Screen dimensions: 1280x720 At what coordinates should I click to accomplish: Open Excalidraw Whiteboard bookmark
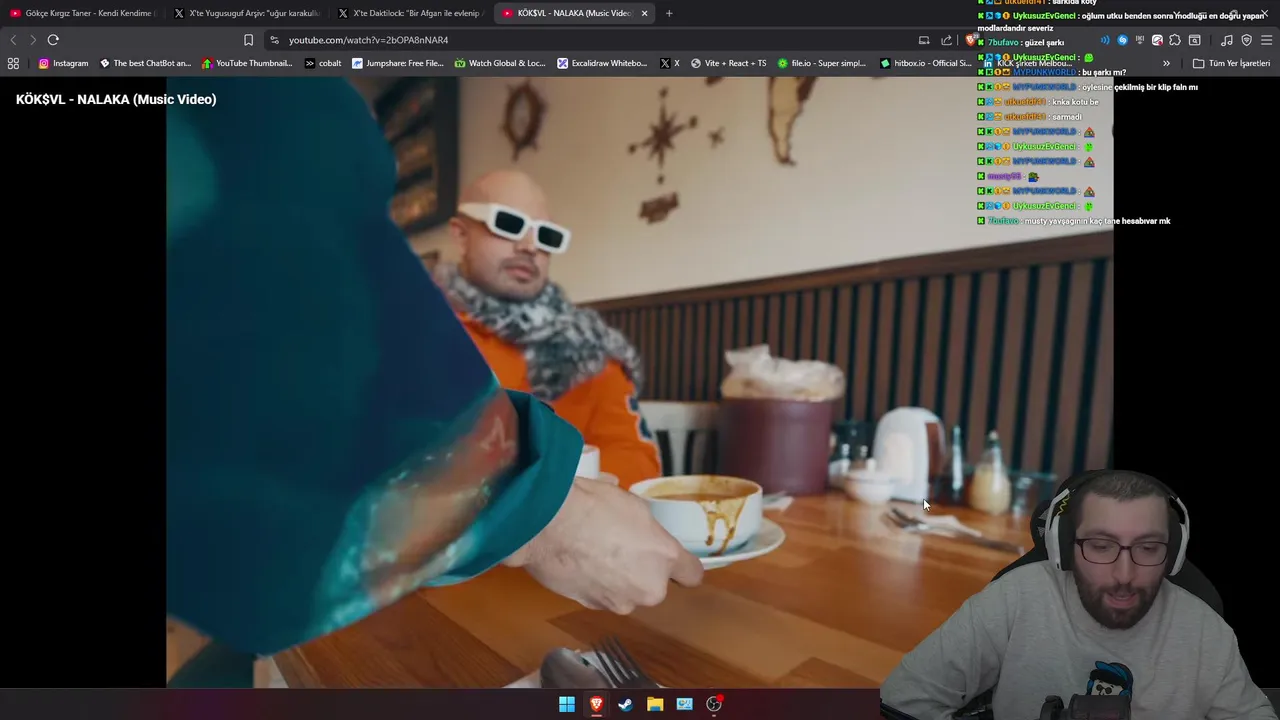click(602, 63)
